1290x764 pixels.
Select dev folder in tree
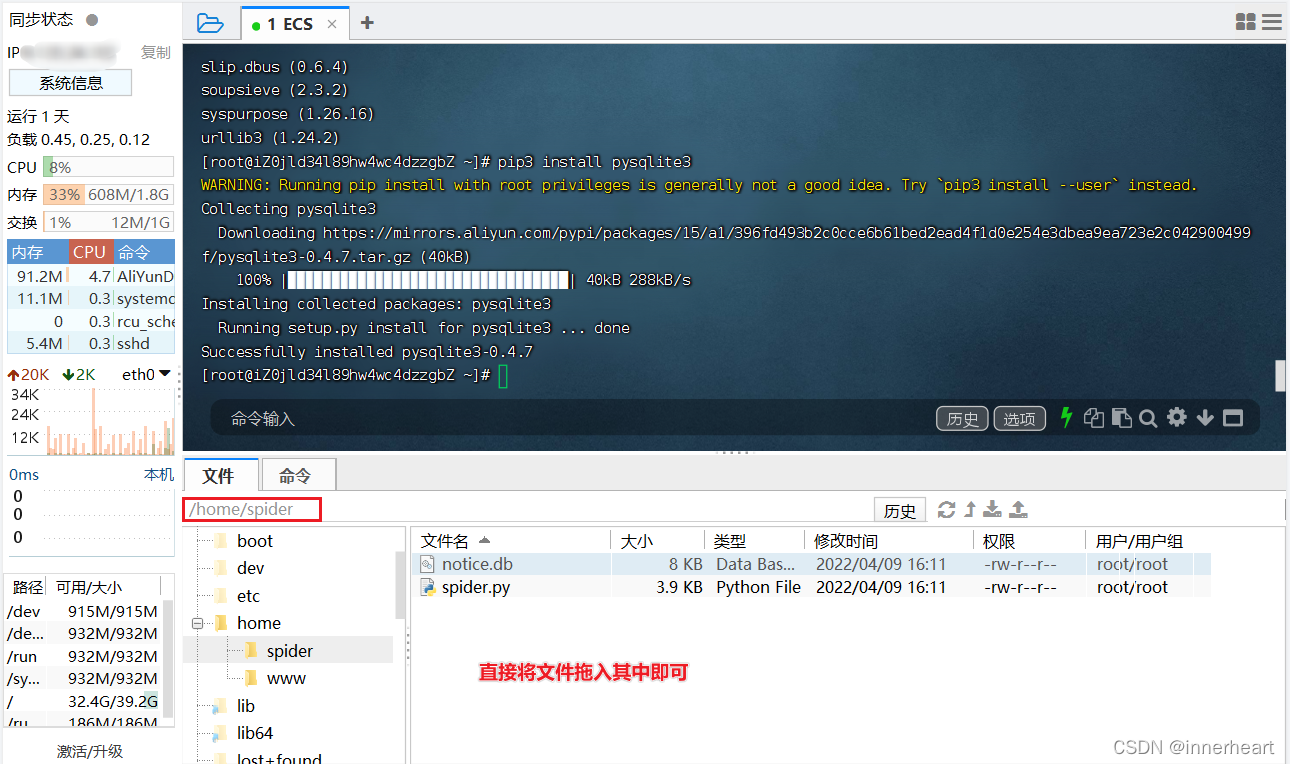coord(251,568)
